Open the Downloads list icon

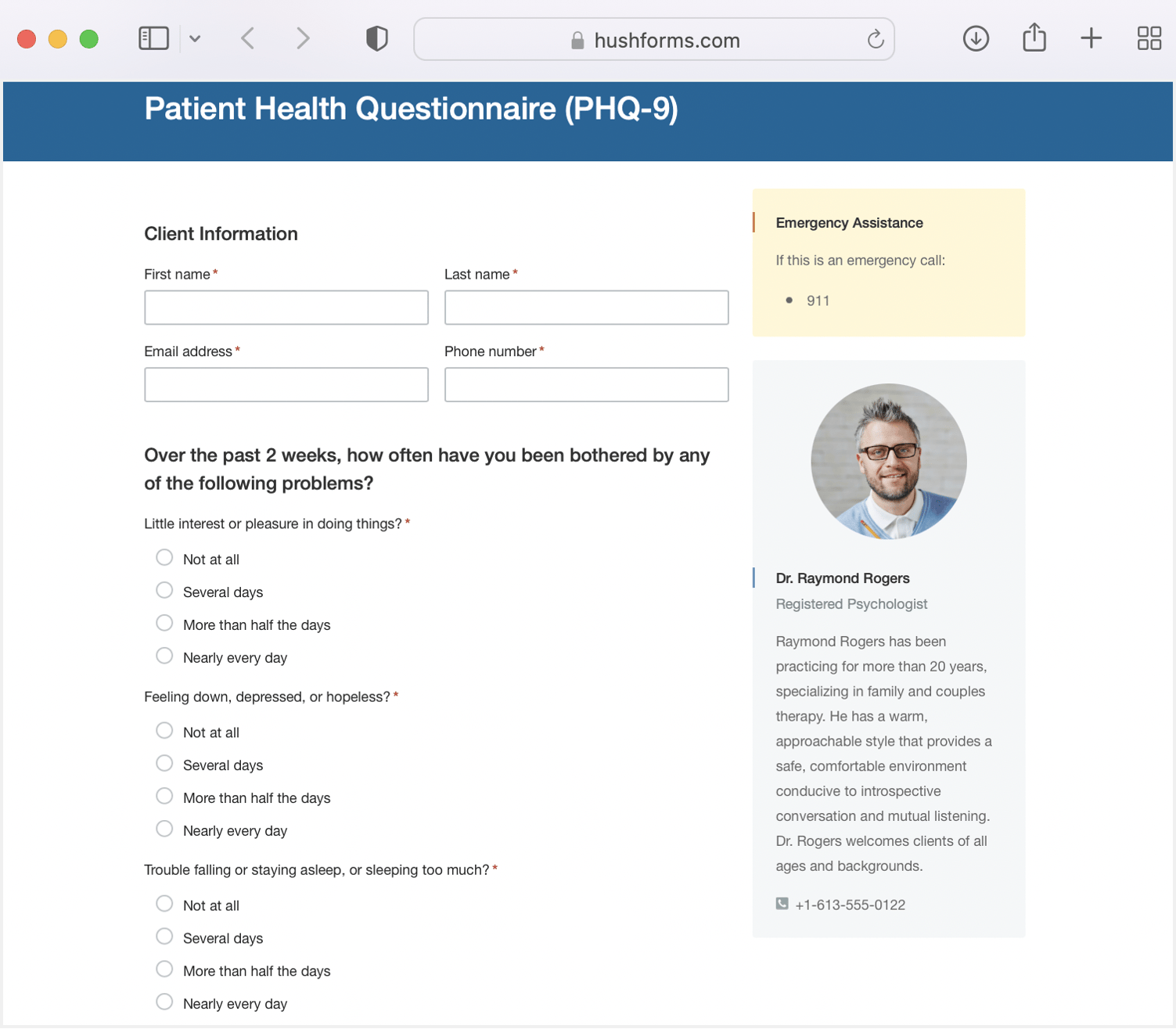click(975, 38)
